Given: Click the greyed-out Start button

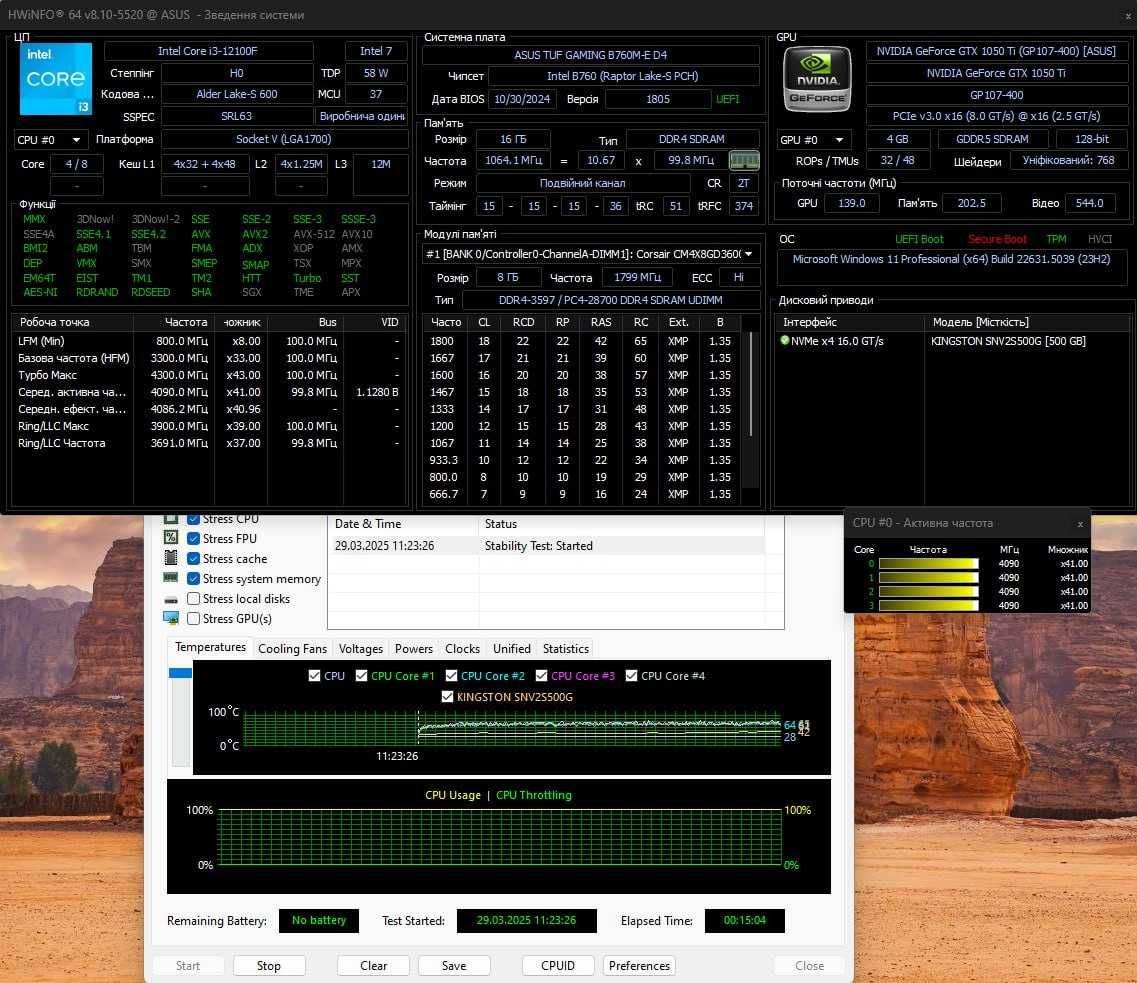Looking at the screenshot, I should pyautogui.click(x=188, y=966).
